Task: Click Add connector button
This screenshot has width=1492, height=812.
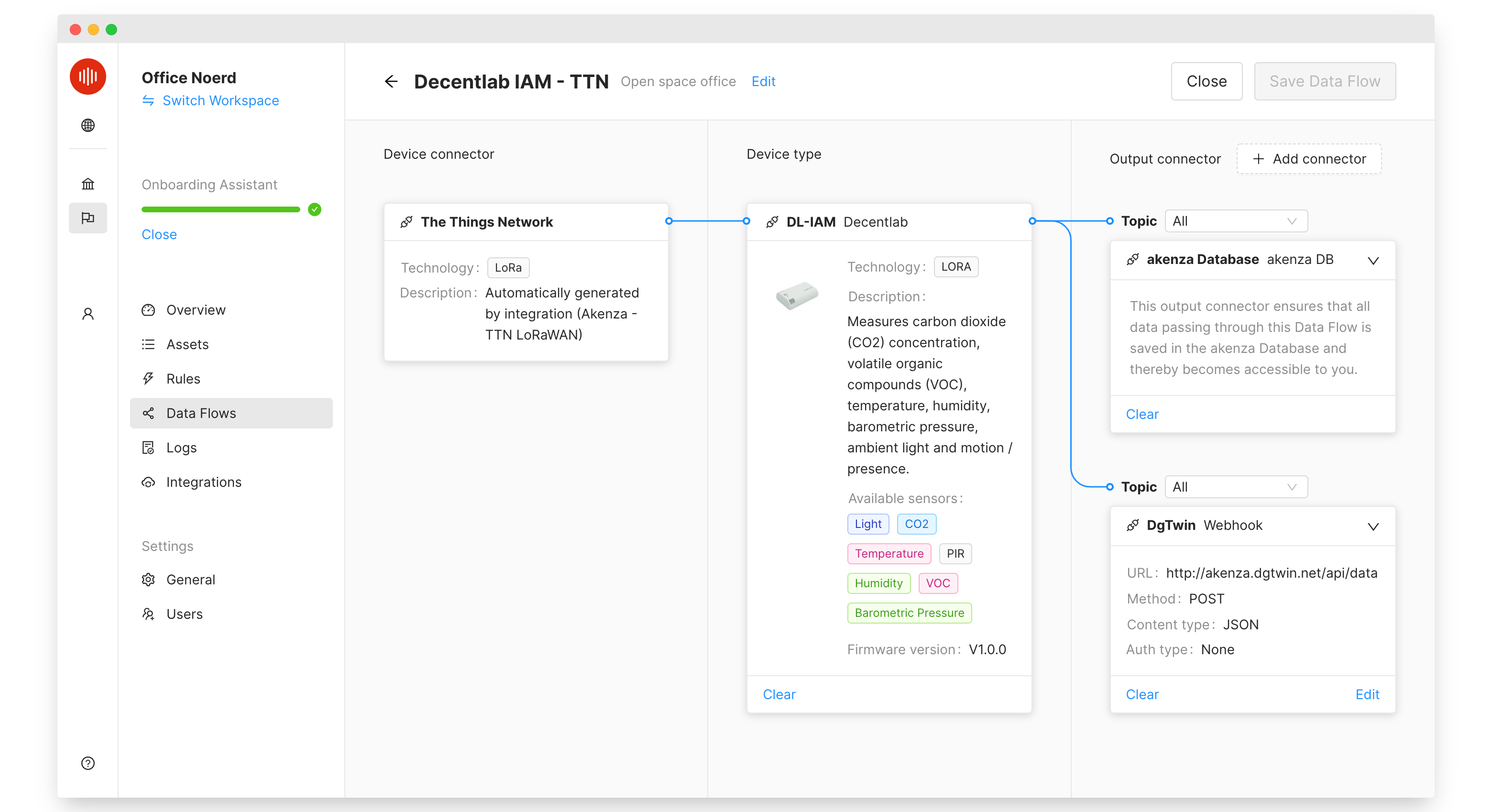Action: coord(1309,159)
